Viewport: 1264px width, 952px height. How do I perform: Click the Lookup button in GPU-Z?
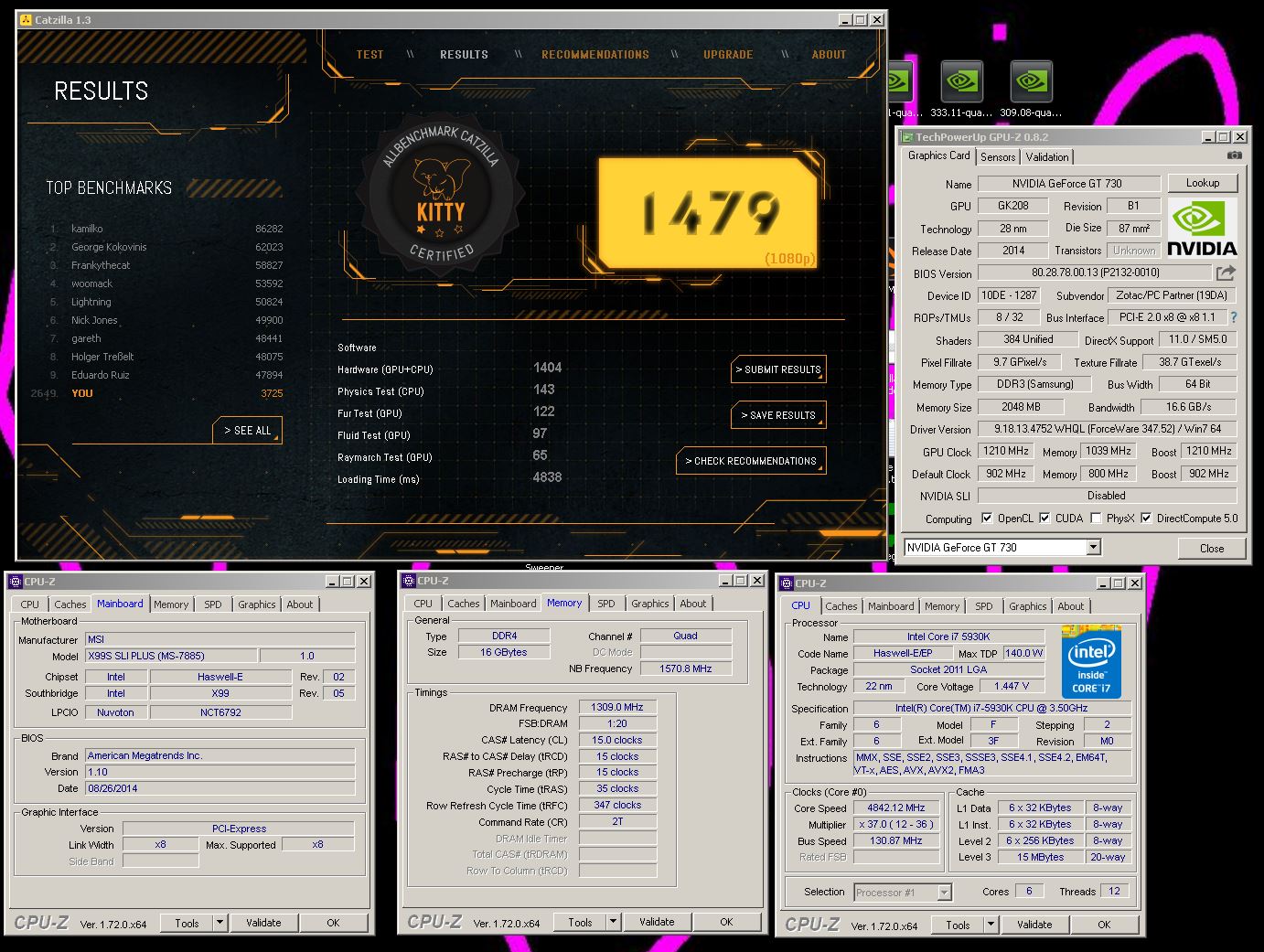(1203, 183)
